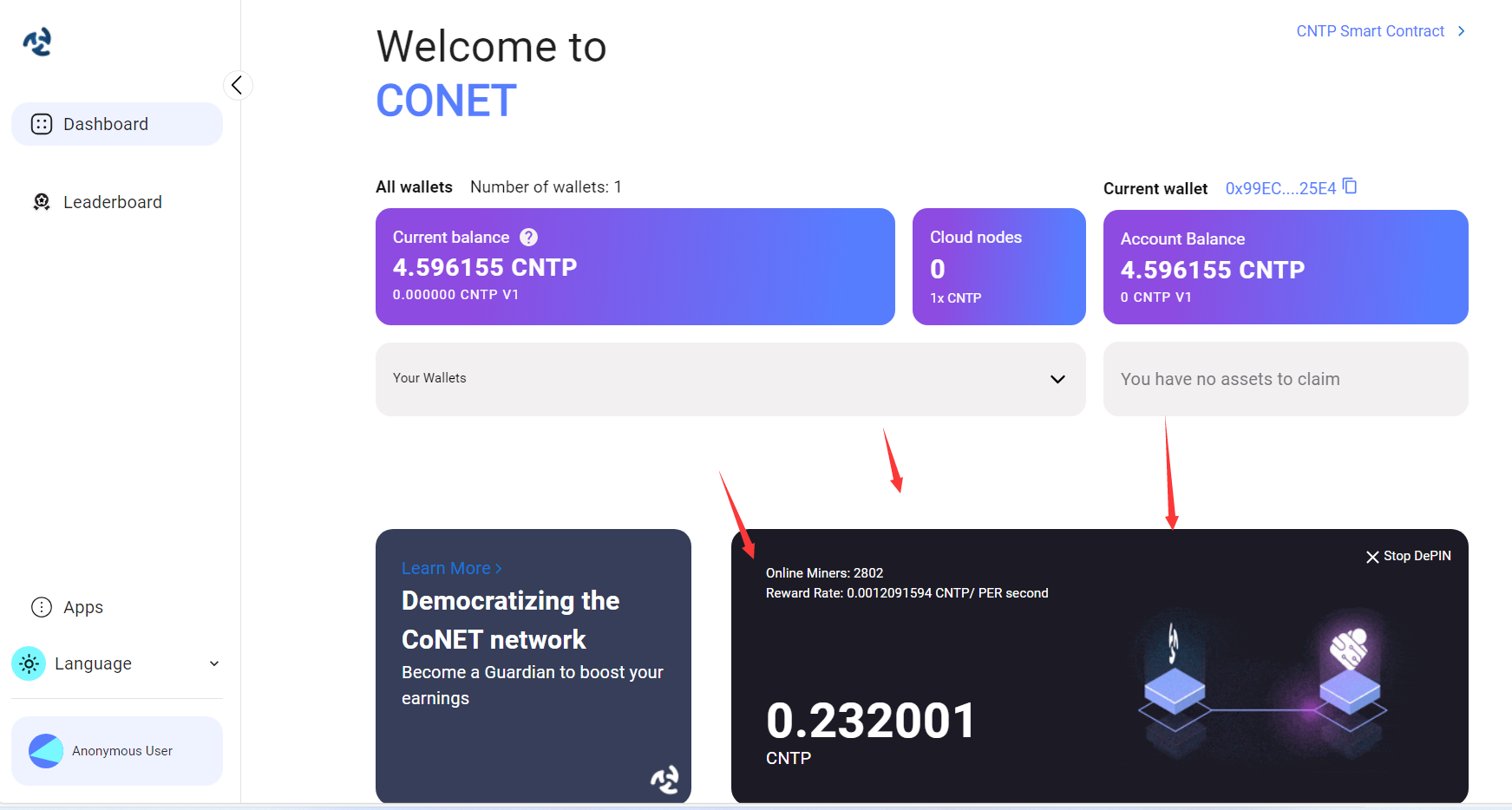
Task: Copy the current wallet address icon
Action: point(1350,186)
